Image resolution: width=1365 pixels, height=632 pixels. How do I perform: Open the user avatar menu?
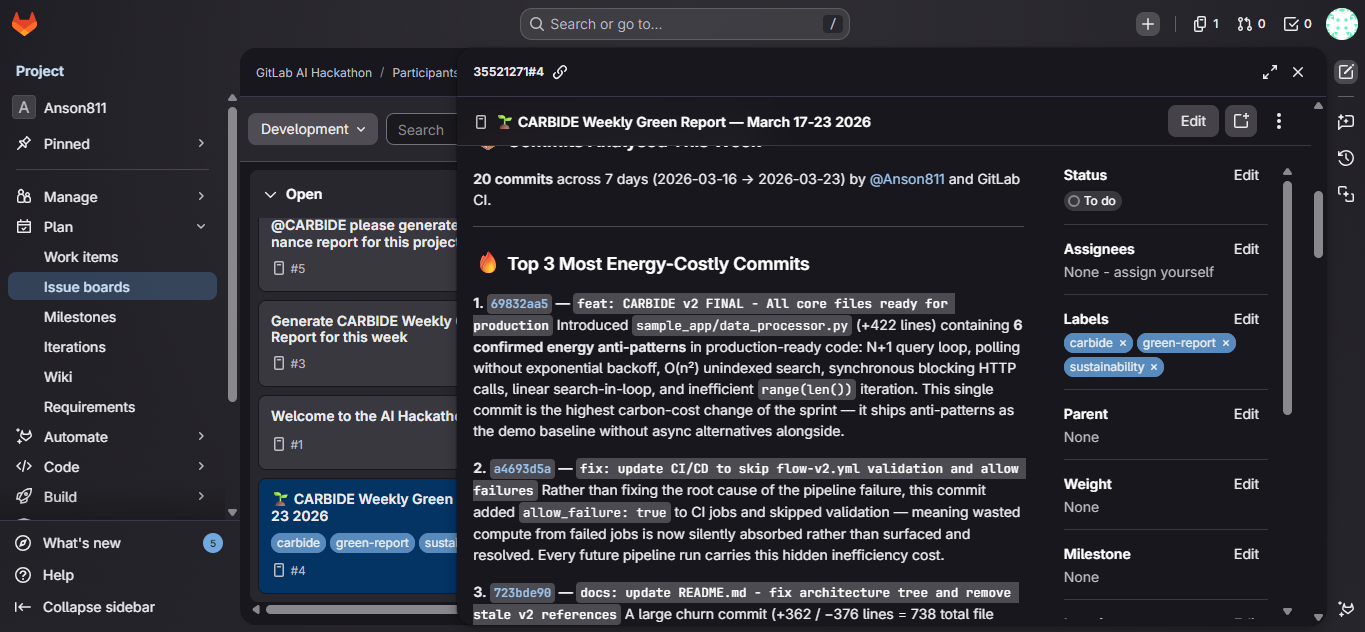pyautogui.click(x=1341, y=24)
